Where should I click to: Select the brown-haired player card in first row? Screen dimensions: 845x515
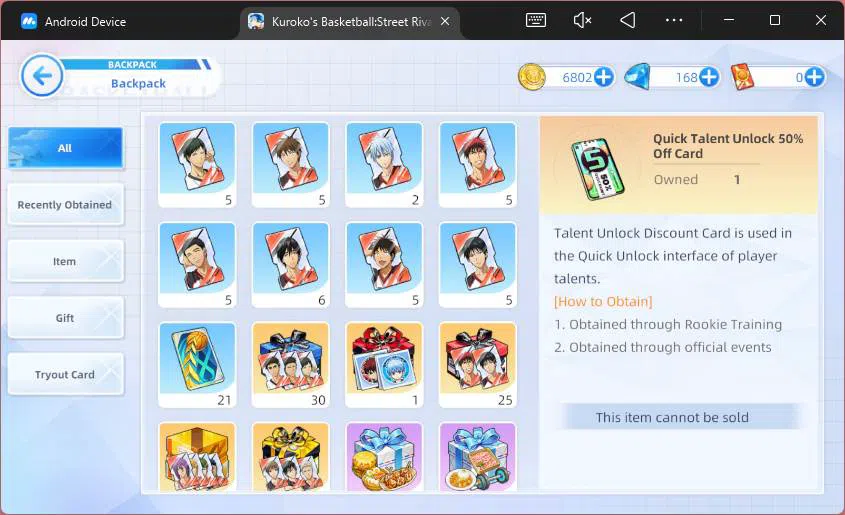(x=290, y=165)
